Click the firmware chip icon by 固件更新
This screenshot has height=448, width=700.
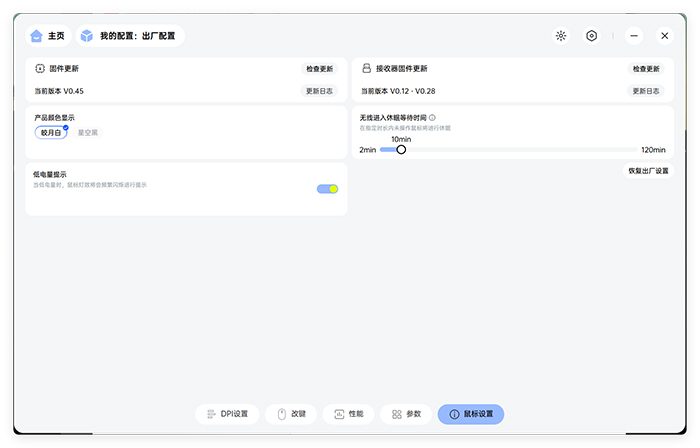(x=40, y=69)
